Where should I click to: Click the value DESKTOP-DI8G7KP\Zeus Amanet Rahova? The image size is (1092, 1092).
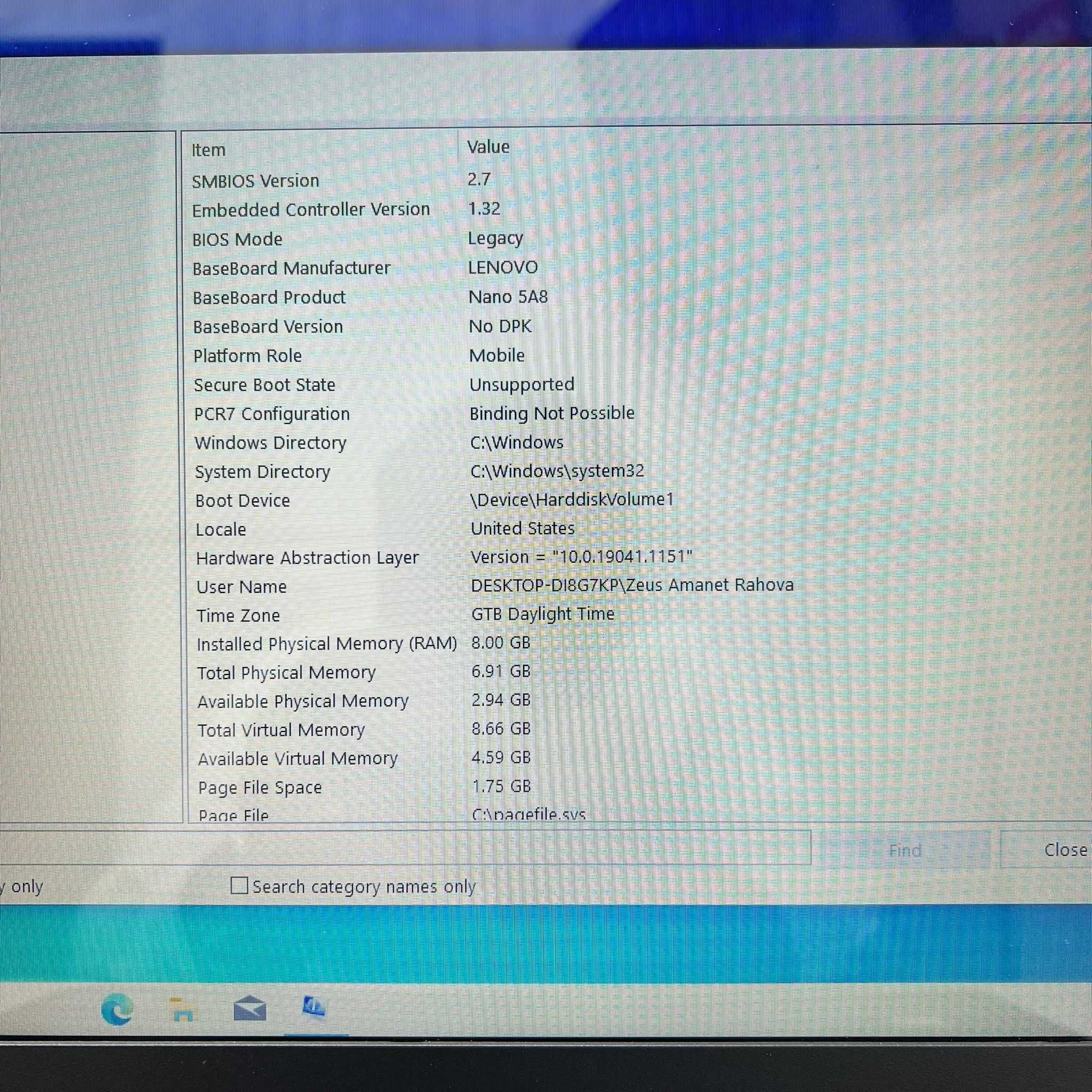[x=632, y=585]
